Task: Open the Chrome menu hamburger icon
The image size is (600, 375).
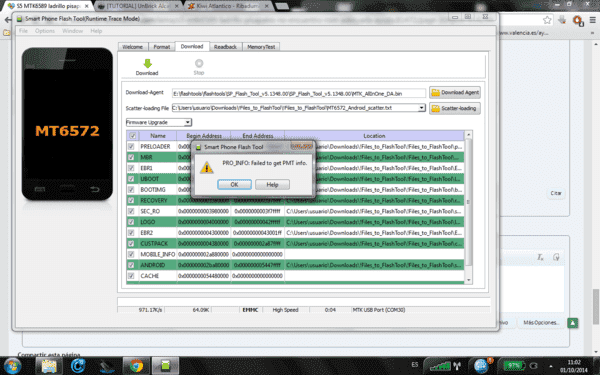Action: (x=592, y=20)
